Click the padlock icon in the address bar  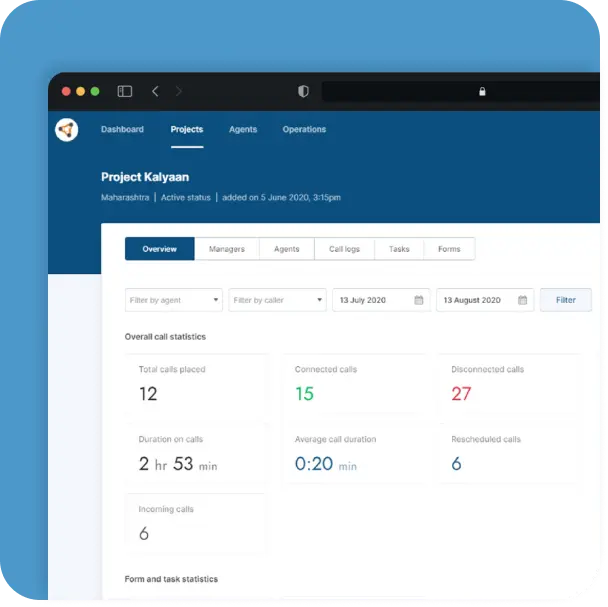tap(482, 91)
